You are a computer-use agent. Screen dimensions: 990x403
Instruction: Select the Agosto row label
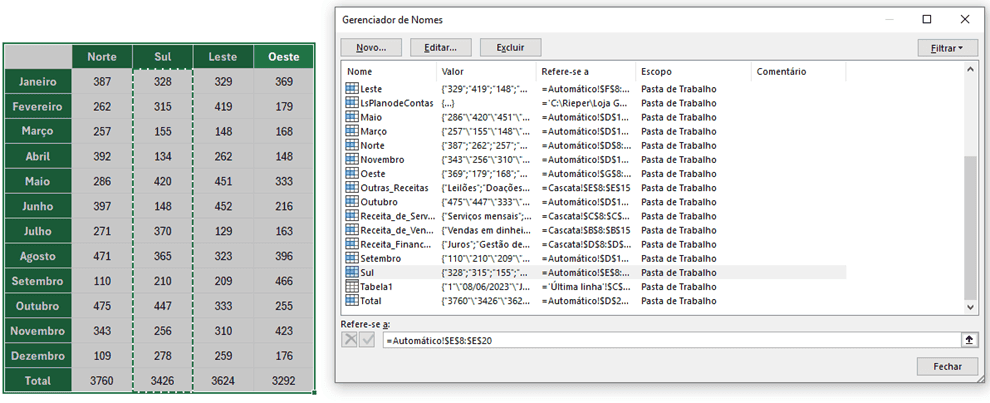click(x=38, y=256)
